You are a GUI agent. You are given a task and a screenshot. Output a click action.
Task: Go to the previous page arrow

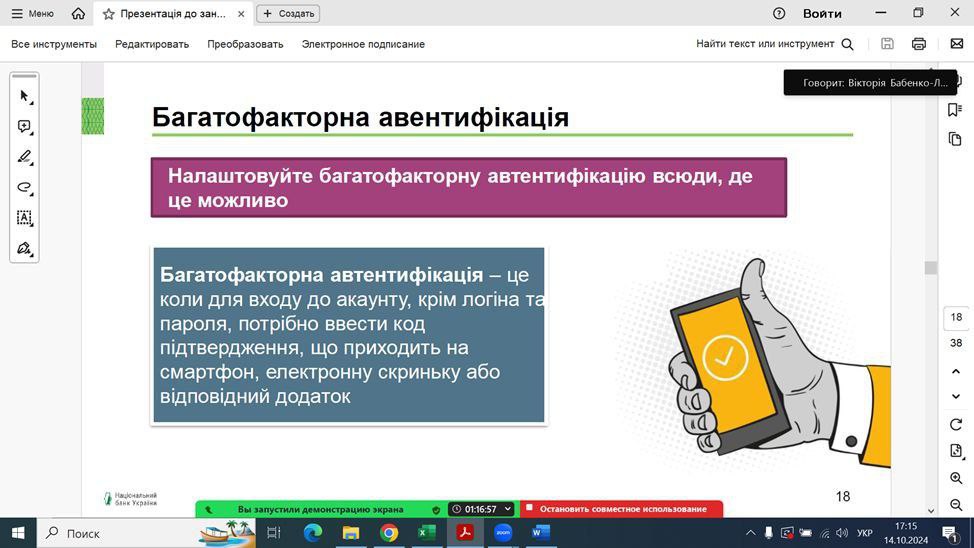956,371
